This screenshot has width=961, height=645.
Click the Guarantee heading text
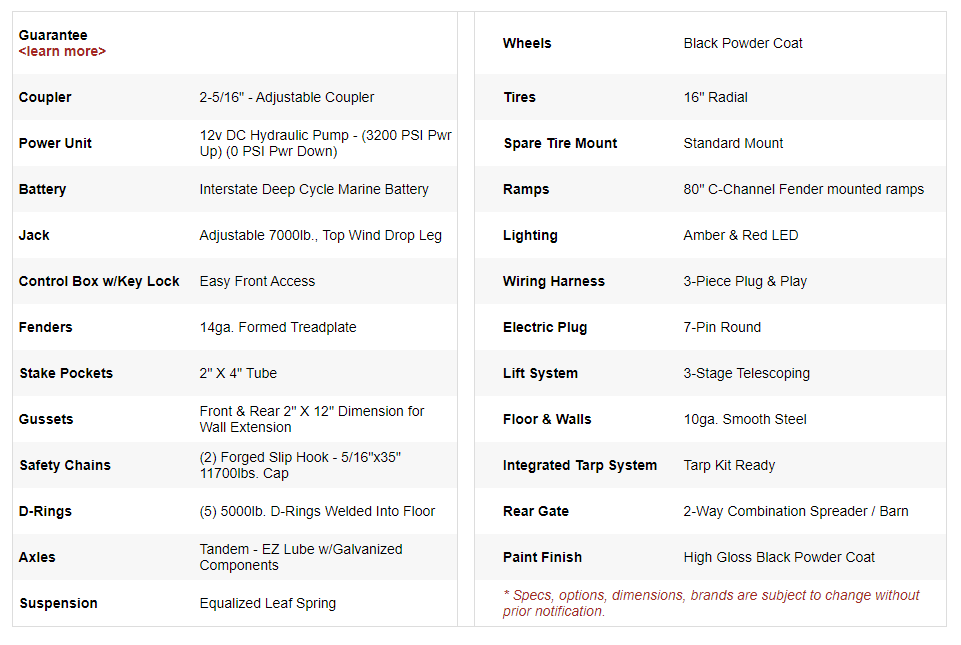coord(53,35)
